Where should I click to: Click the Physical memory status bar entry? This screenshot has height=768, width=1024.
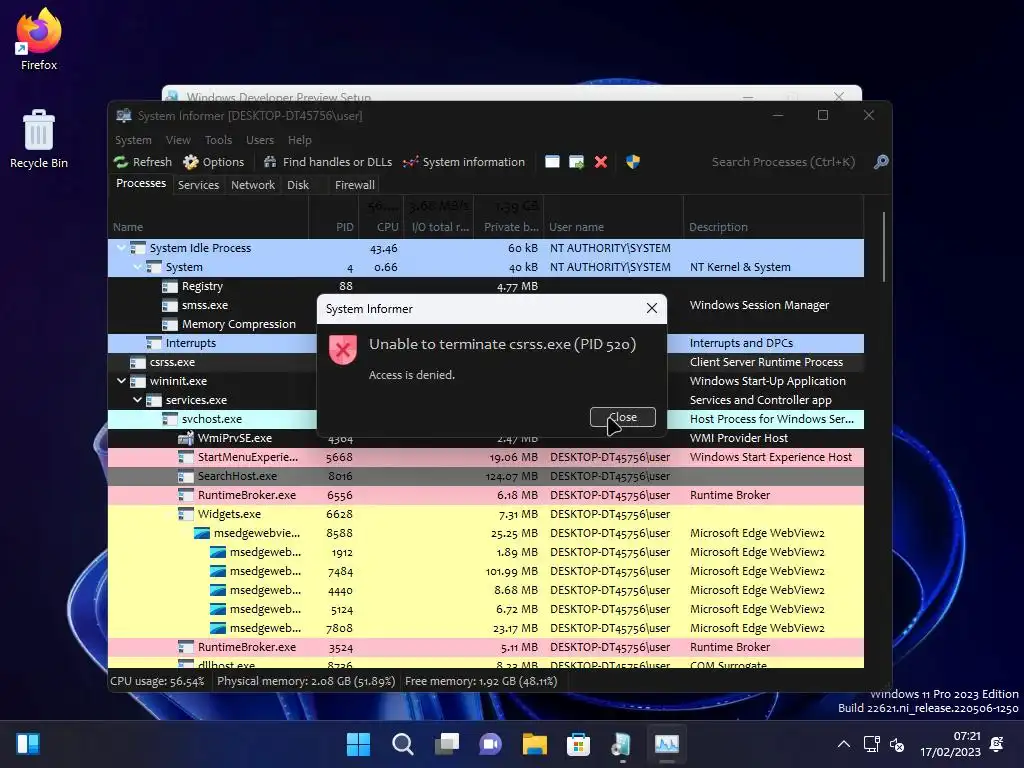tap(306, 681)
